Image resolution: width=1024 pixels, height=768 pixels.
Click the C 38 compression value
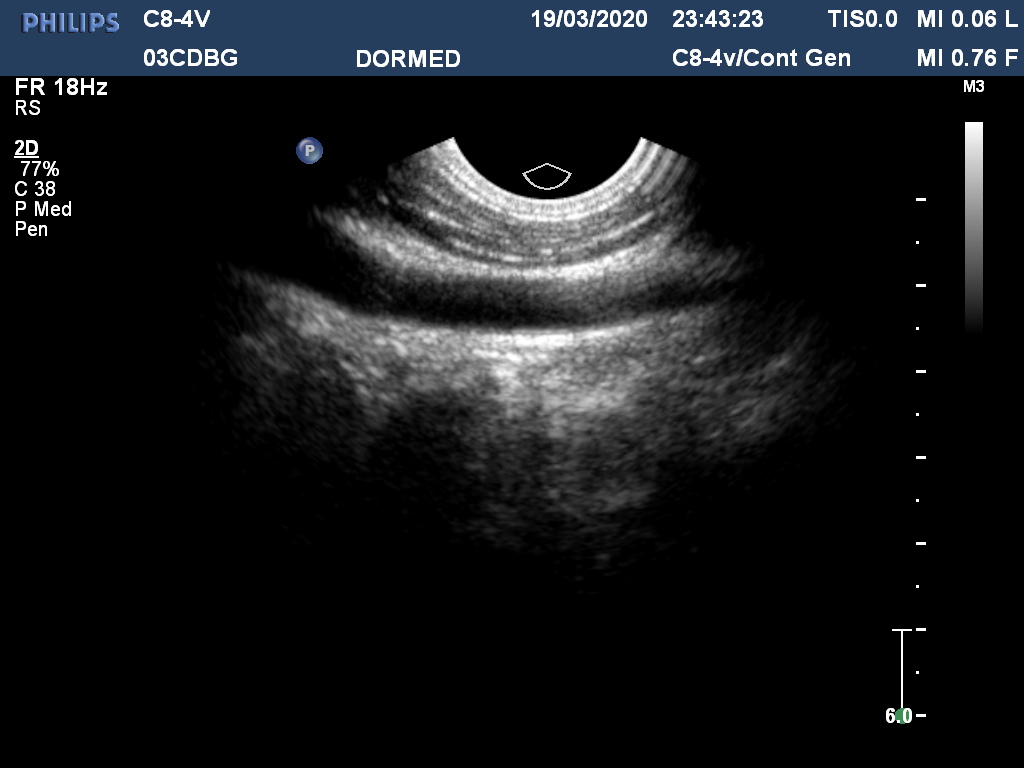[35, 189]
